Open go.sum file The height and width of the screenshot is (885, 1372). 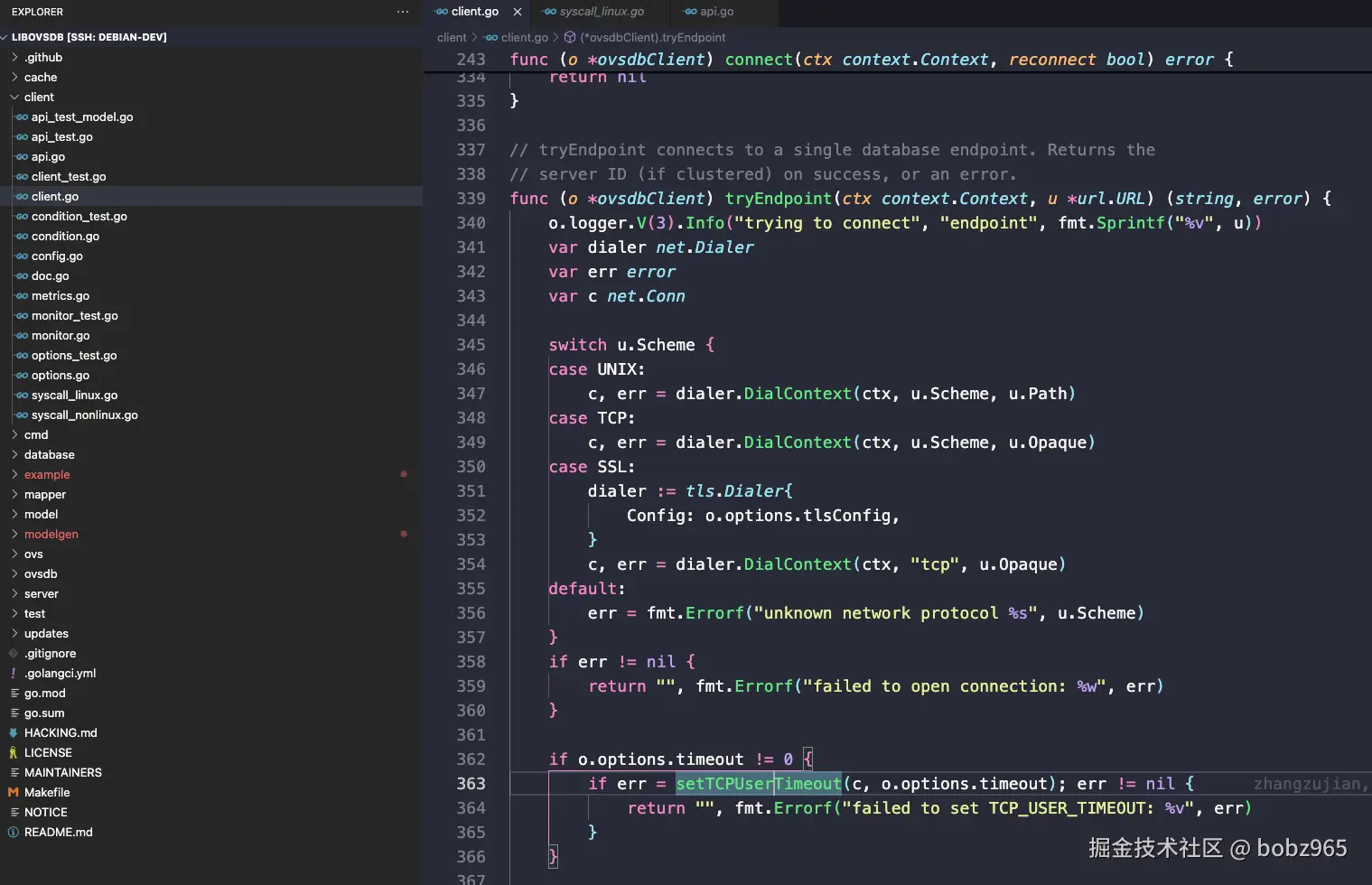(x=211, y=713)
